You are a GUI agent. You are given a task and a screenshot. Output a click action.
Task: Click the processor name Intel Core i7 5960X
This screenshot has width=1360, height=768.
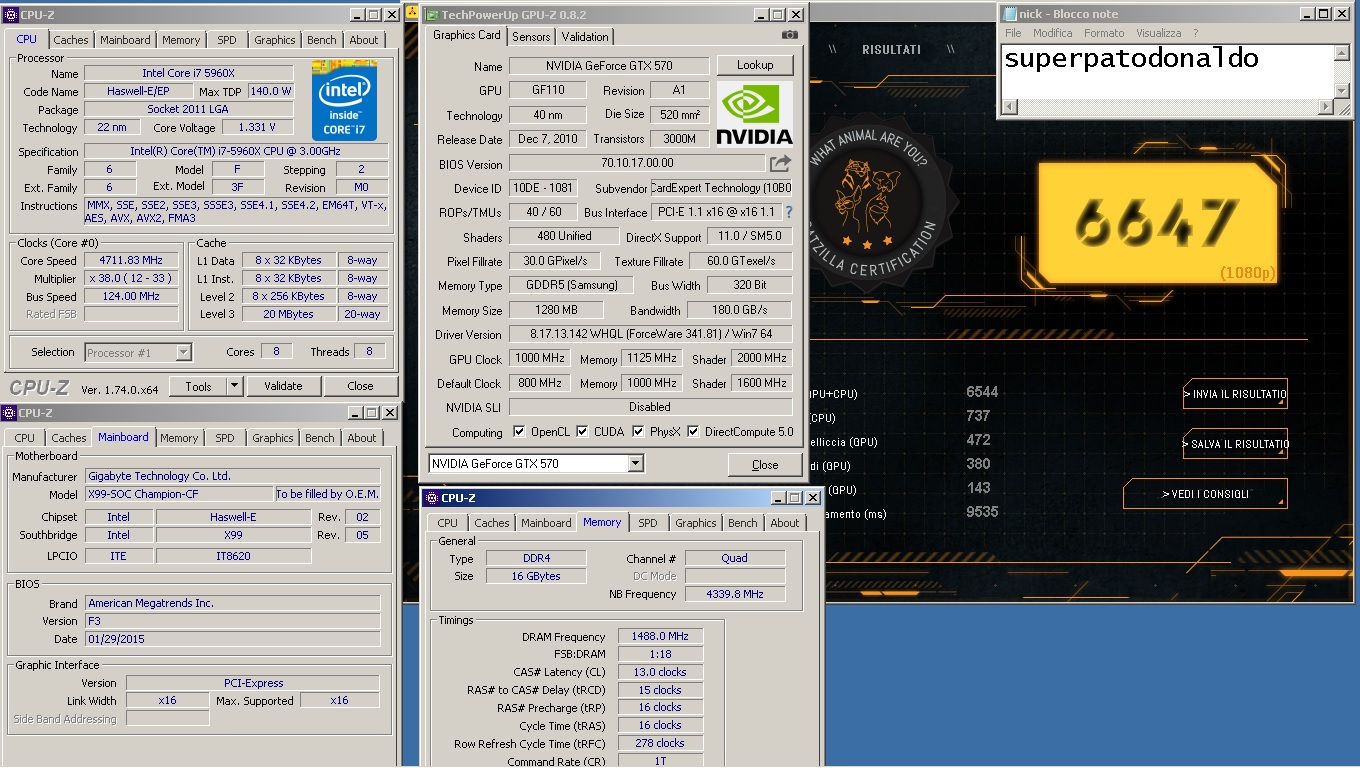(x=189, y=74)
